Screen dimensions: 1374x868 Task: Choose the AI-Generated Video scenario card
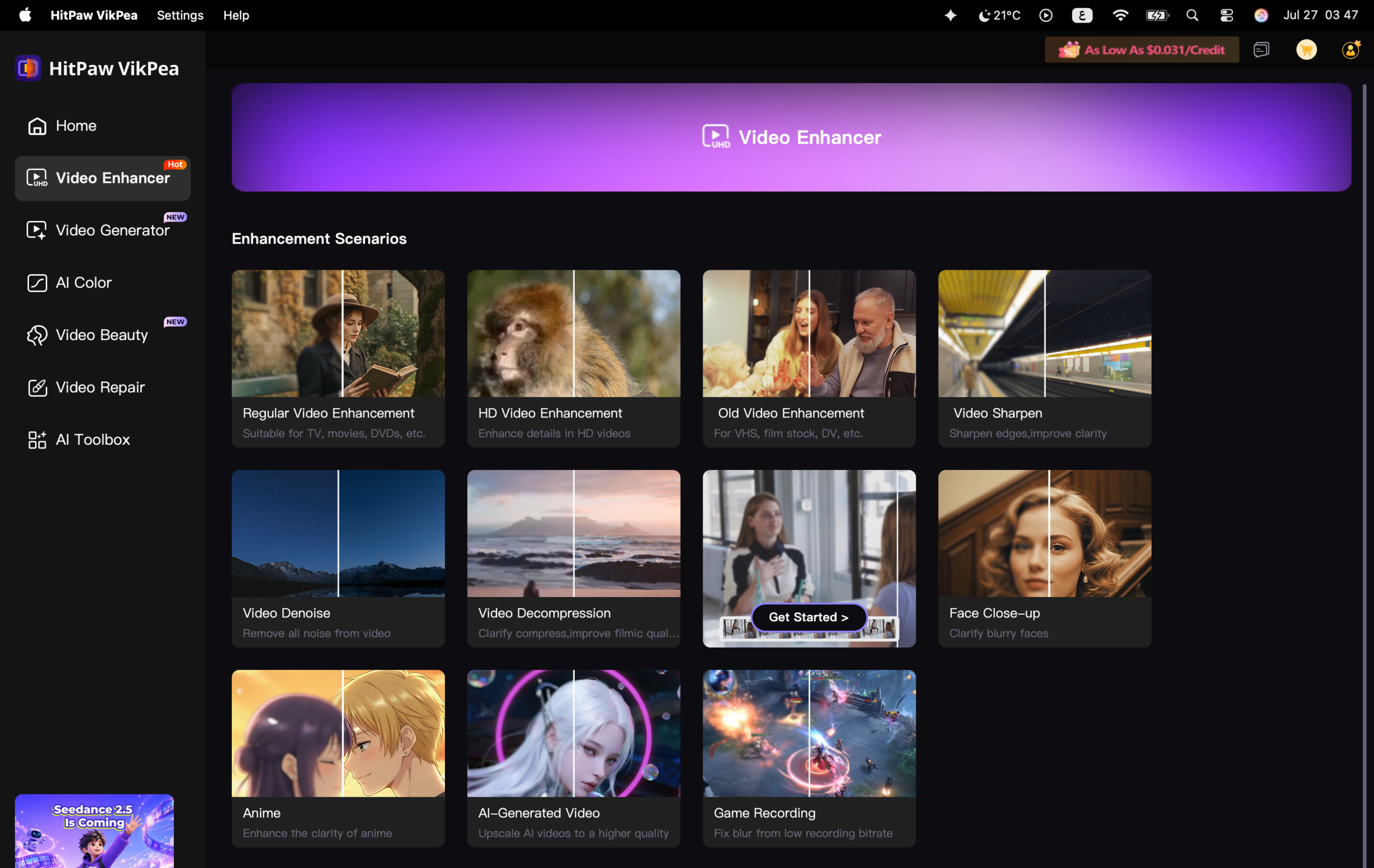(573, 759)
